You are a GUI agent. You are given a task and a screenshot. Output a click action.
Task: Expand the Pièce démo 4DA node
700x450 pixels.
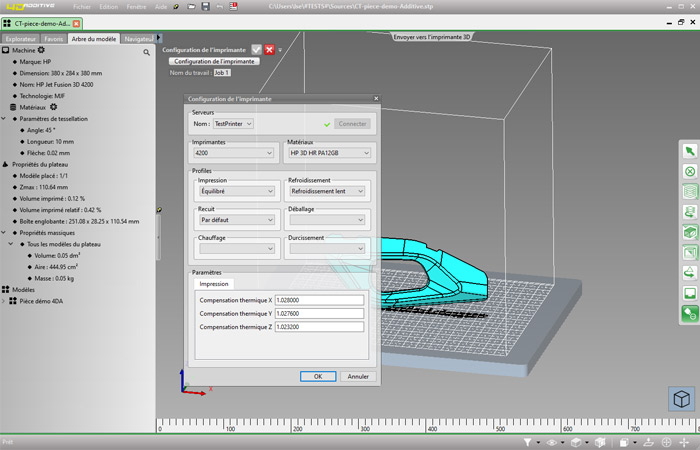click(4, 301)
